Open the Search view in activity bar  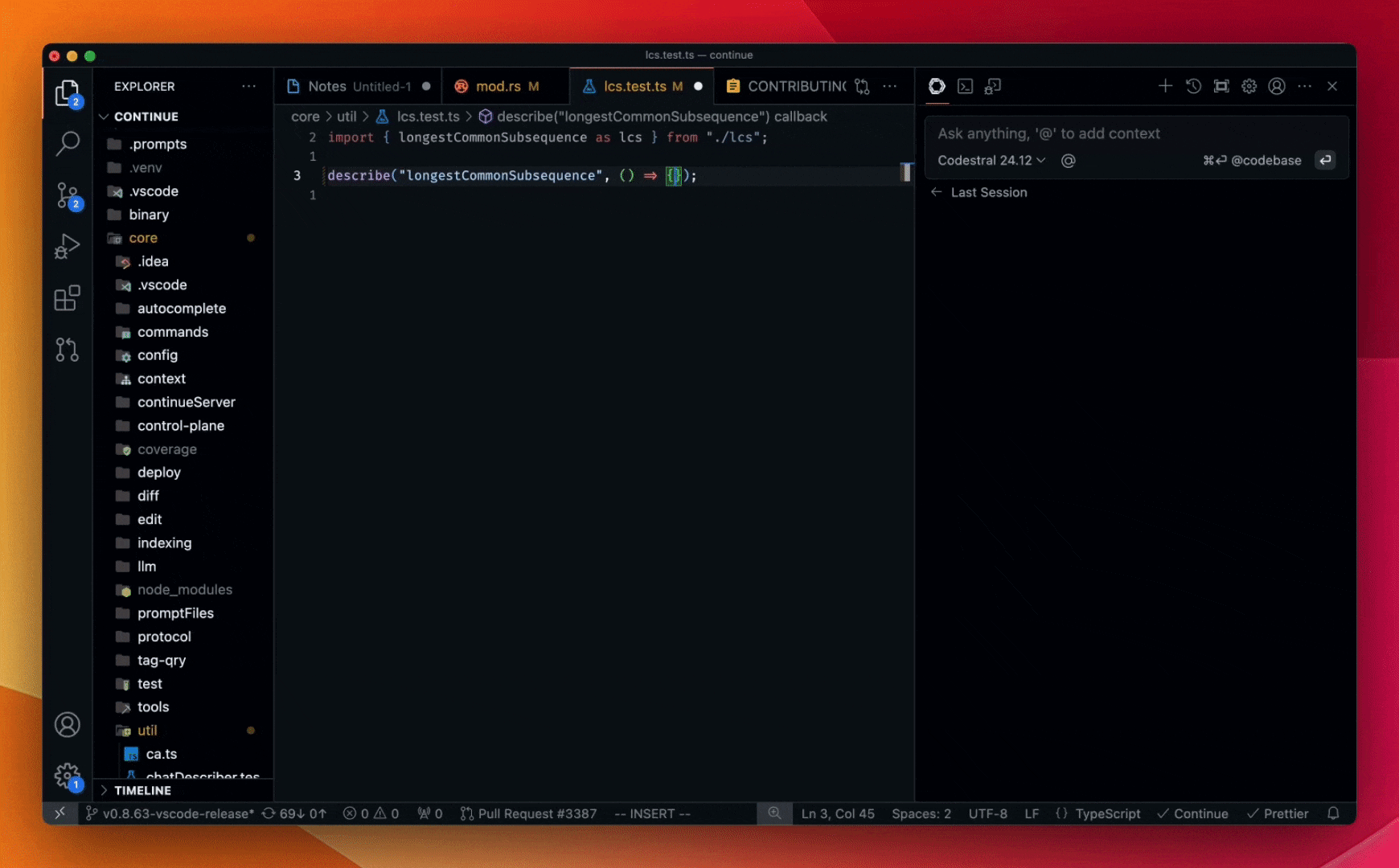pyautogui.click(x=68, y=144)
